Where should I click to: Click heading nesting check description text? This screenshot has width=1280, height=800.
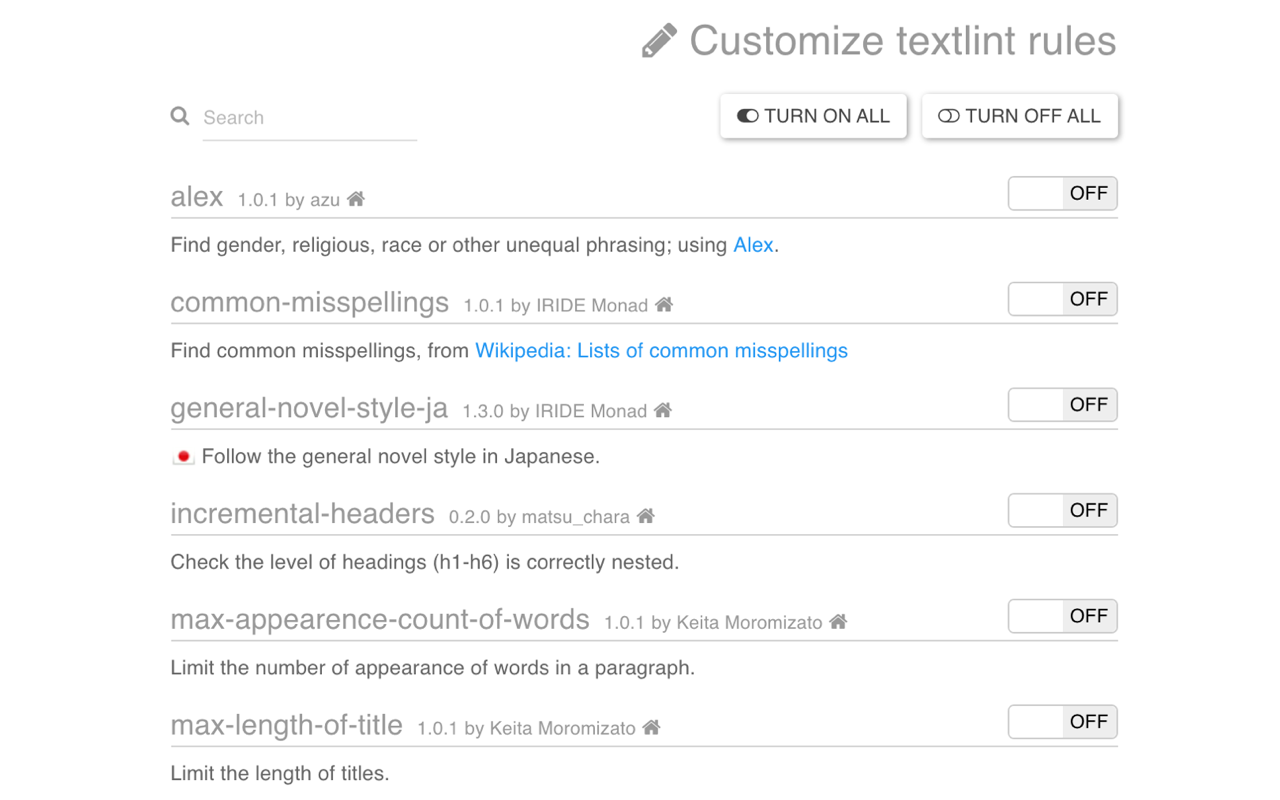click(425, 563)
